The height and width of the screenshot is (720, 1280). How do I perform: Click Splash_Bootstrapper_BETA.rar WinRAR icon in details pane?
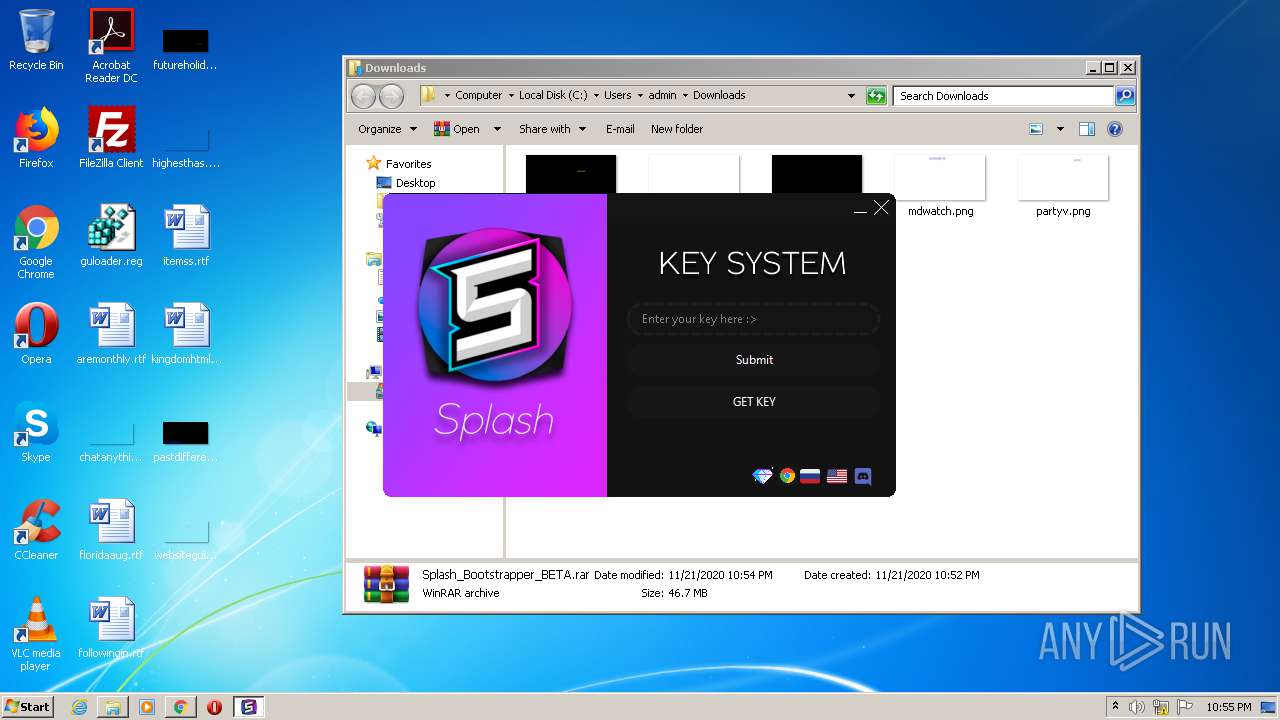pyautogui.click(x=386, y=584)
